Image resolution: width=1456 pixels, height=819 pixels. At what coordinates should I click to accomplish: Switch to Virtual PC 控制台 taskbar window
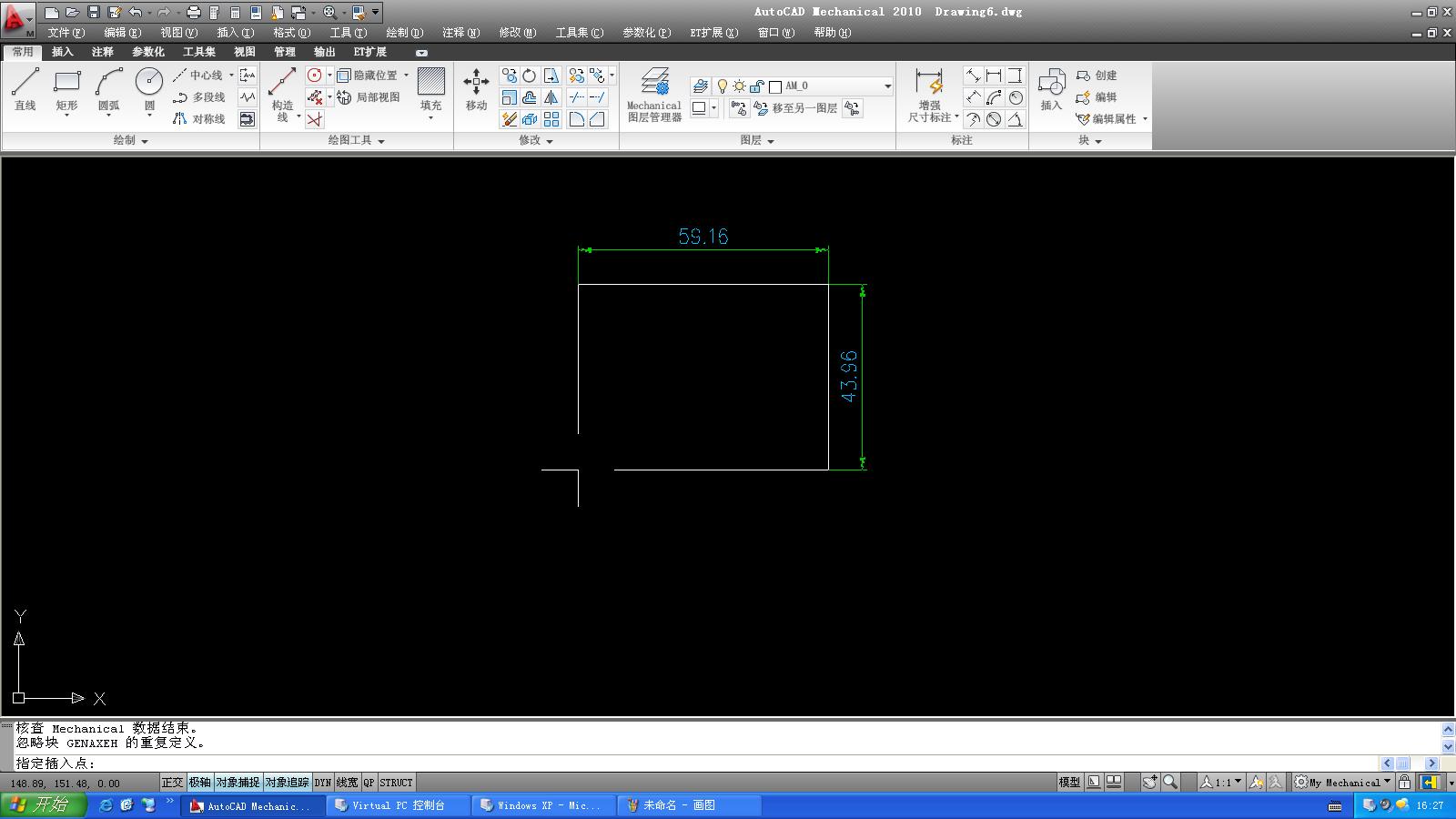(x=398, y=805)
